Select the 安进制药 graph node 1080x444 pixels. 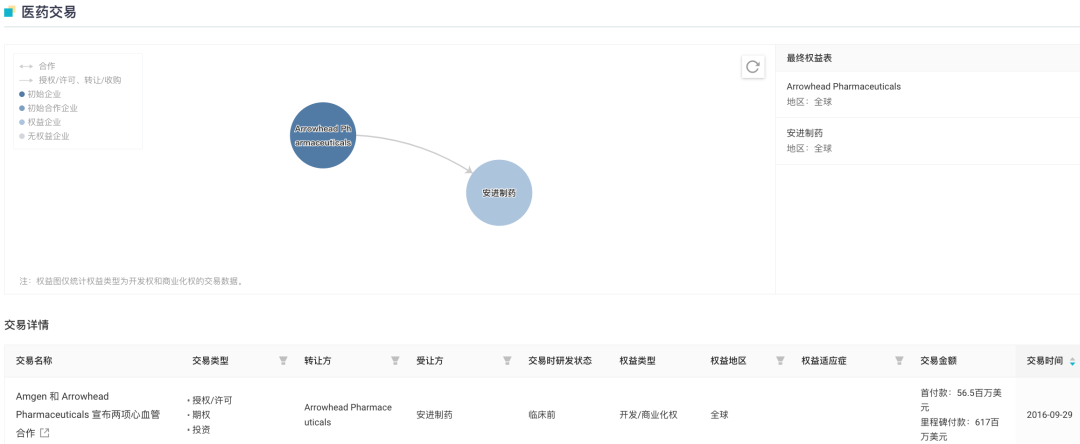click(x=499, y=193)
